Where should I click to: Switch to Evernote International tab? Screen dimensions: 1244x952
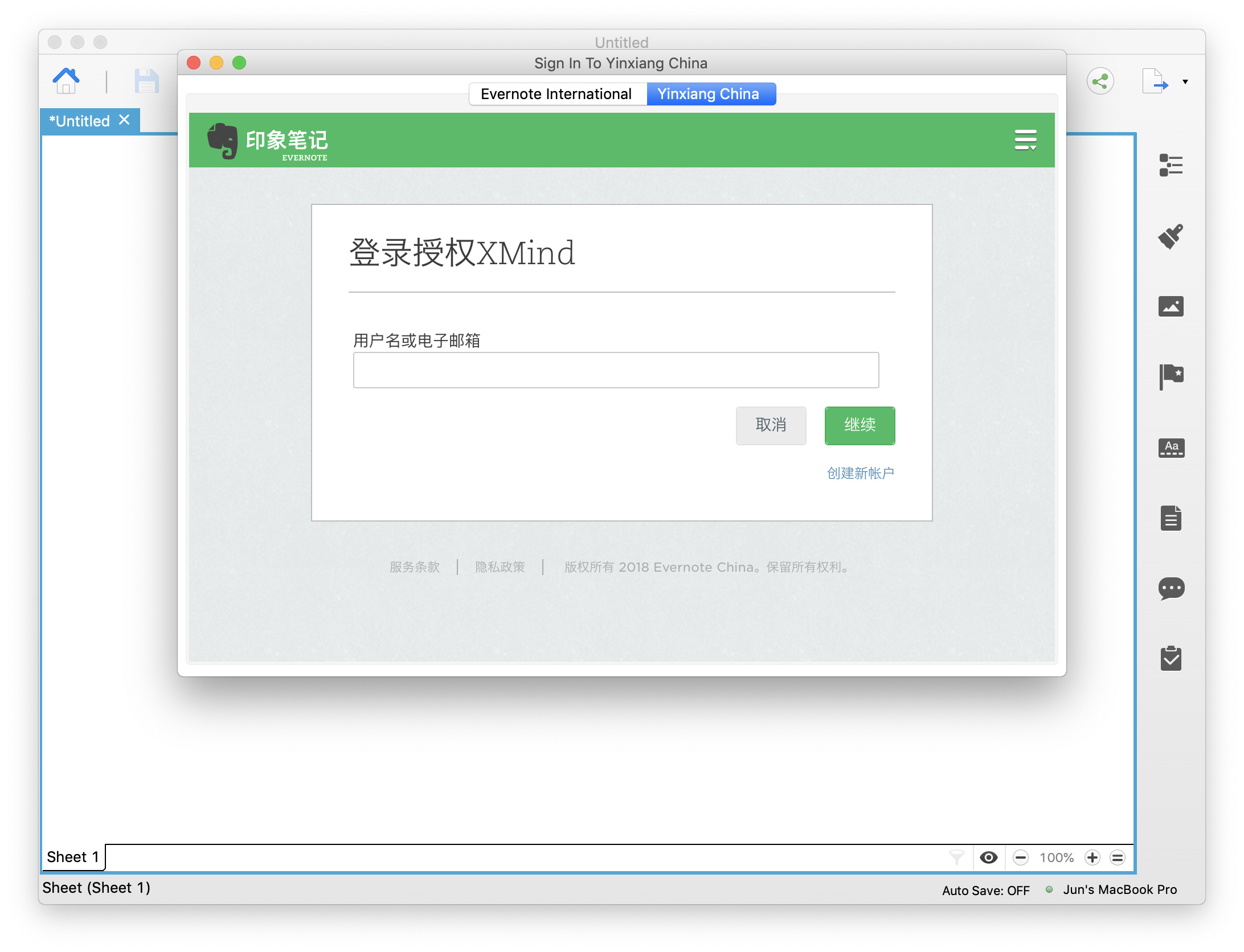(557, 94)
